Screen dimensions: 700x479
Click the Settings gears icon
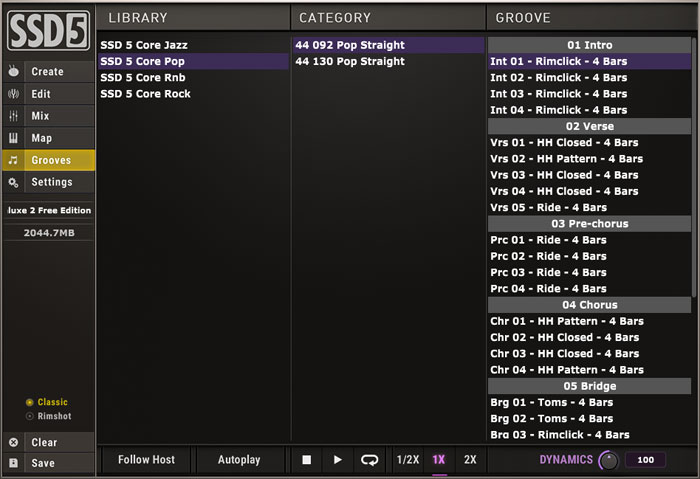14,182
